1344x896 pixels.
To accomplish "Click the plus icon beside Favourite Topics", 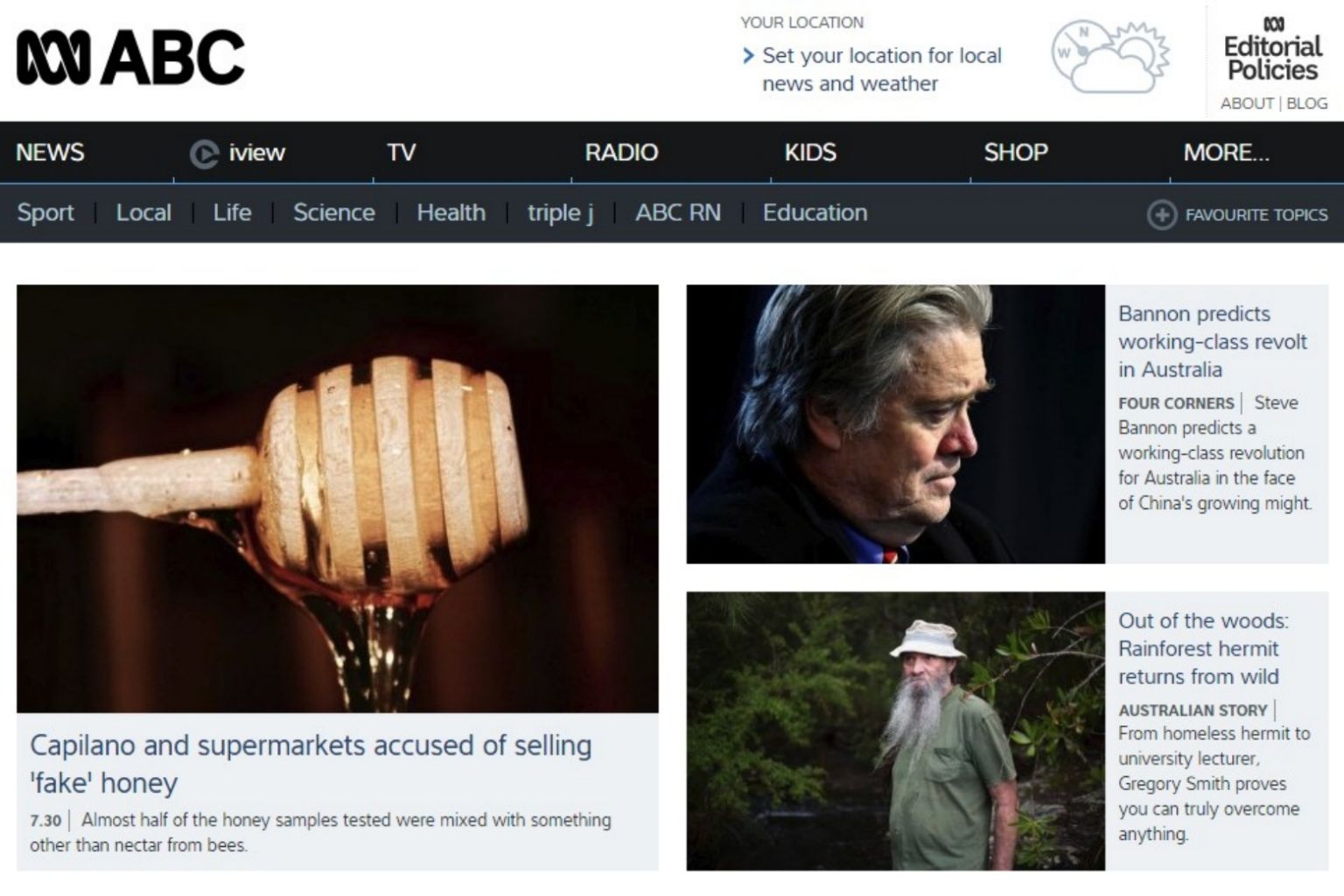I will 1161,214.
